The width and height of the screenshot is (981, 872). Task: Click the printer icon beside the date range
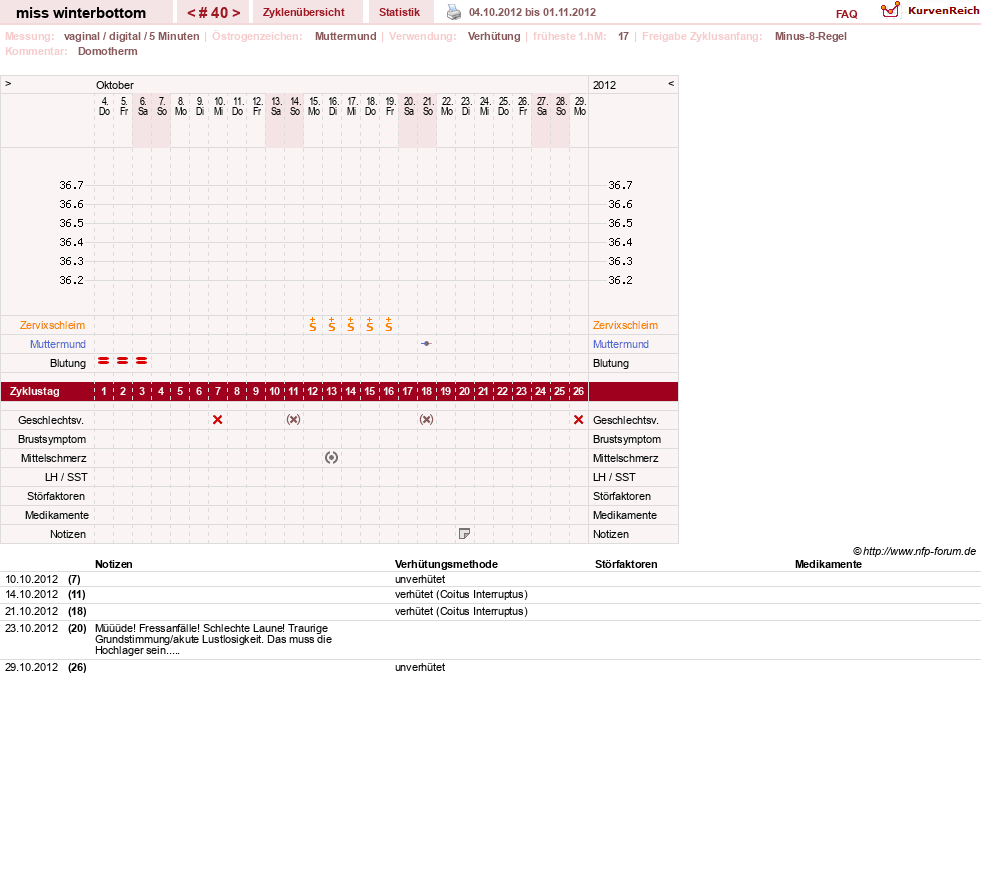(x=454, y=12)
